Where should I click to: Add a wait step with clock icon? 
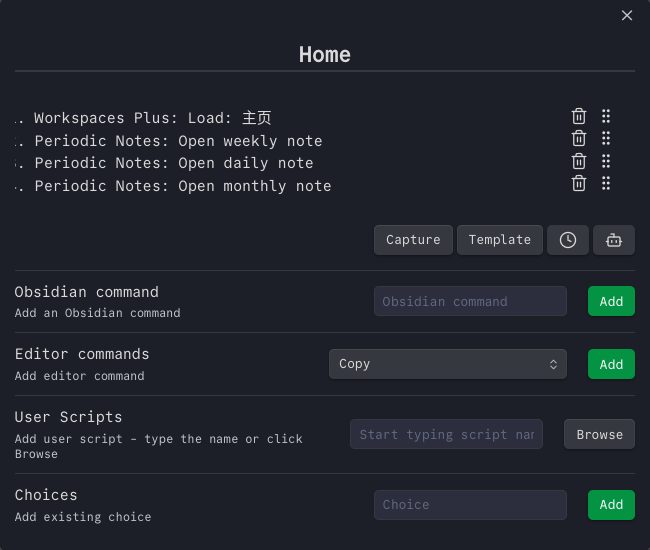[568, 240]
